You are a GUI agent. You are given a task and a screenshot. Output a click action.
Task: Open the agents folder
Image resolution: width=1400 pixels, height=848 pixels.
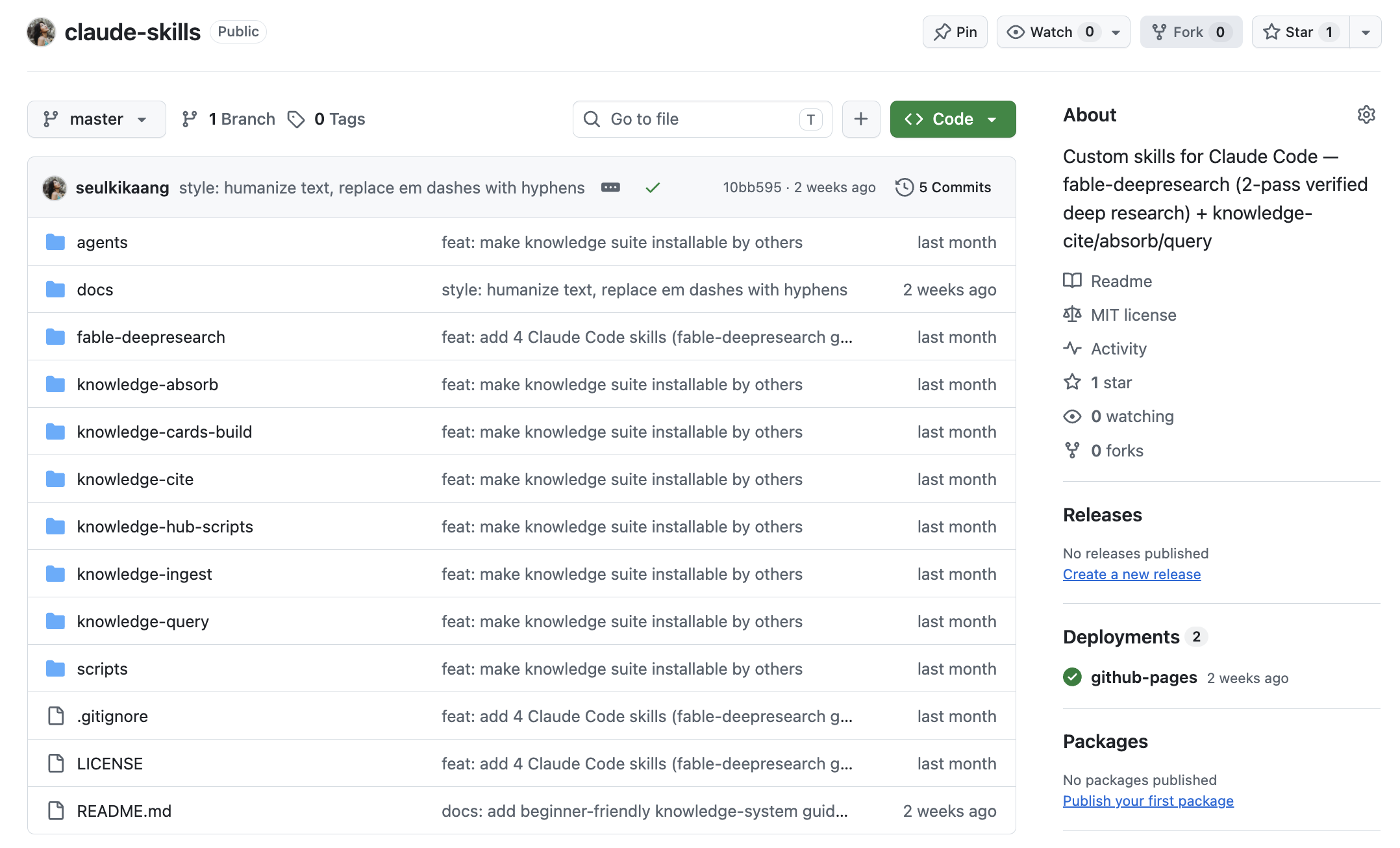pos(102,242)
